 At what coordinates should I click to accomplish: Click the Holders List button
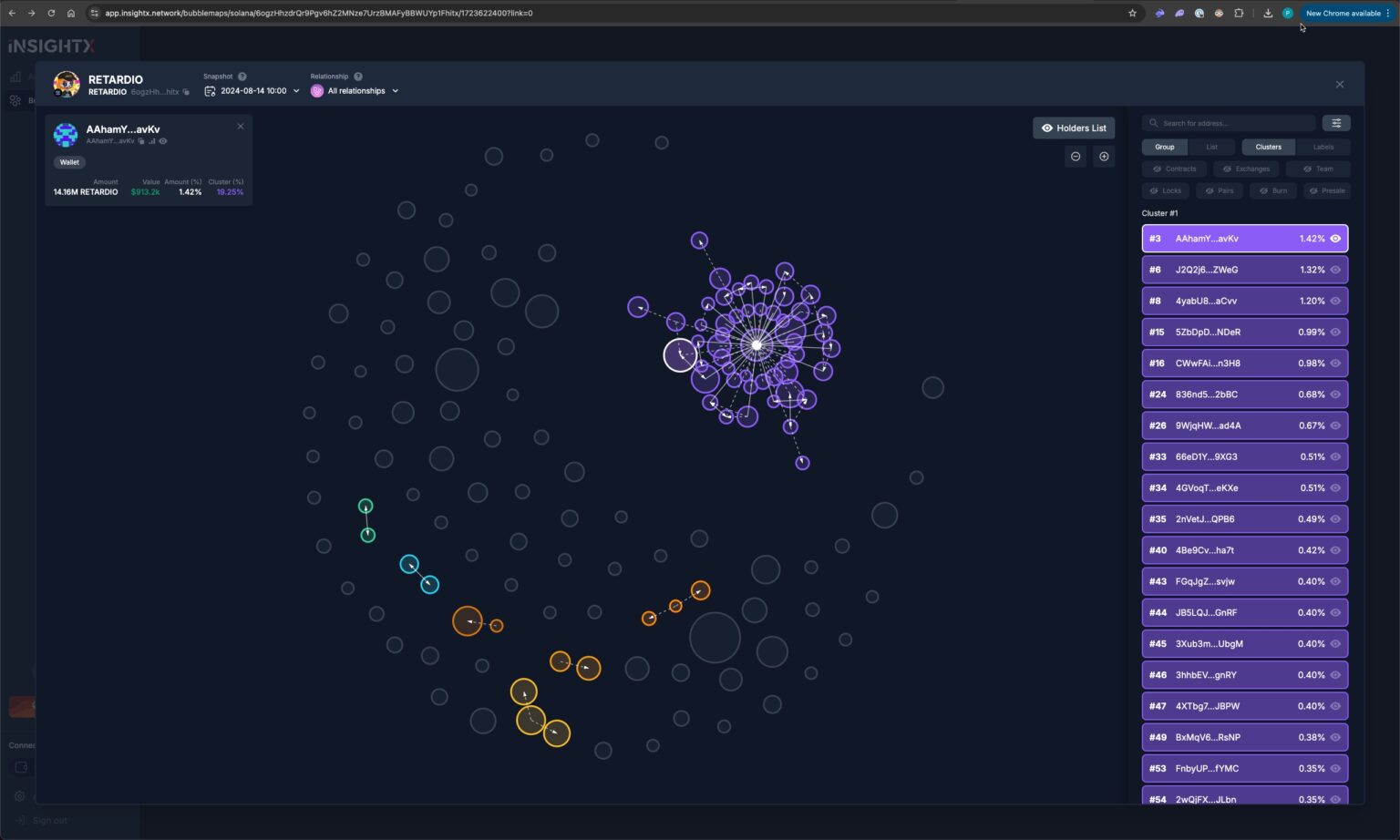(x=1074, y=128)
